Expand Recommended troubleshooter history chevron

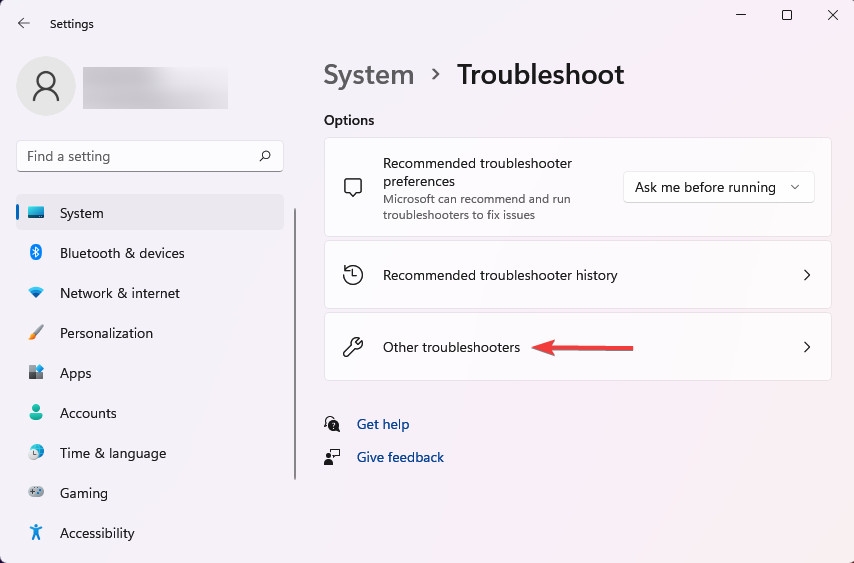pyautogui.click(x=807, y=275)
